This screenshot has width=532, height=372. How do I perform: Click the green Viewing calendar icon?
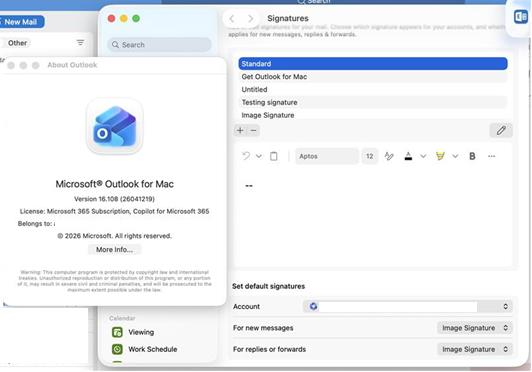click(x=117, y=332)
